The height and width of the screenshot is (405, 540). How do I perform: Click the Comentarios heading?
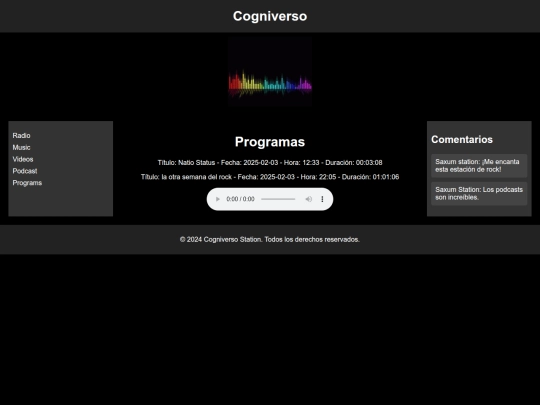click(x=462, y=139)
